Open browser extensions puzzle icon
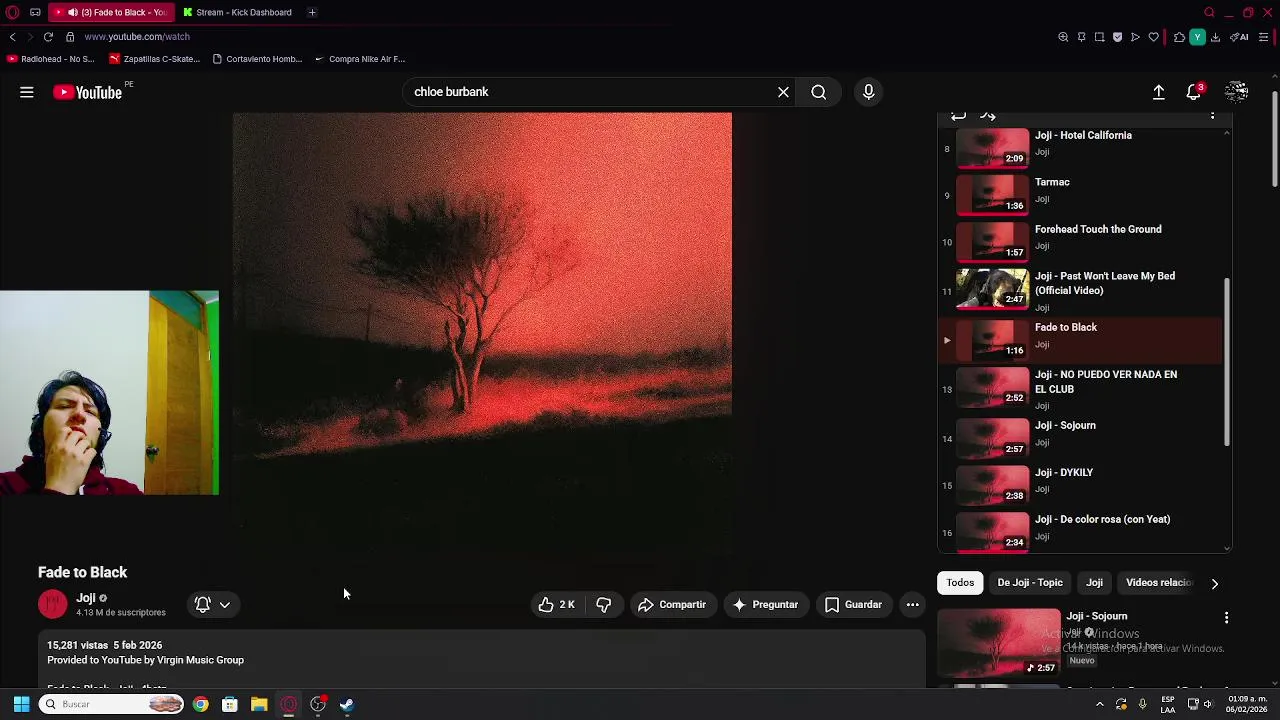 1179,37
